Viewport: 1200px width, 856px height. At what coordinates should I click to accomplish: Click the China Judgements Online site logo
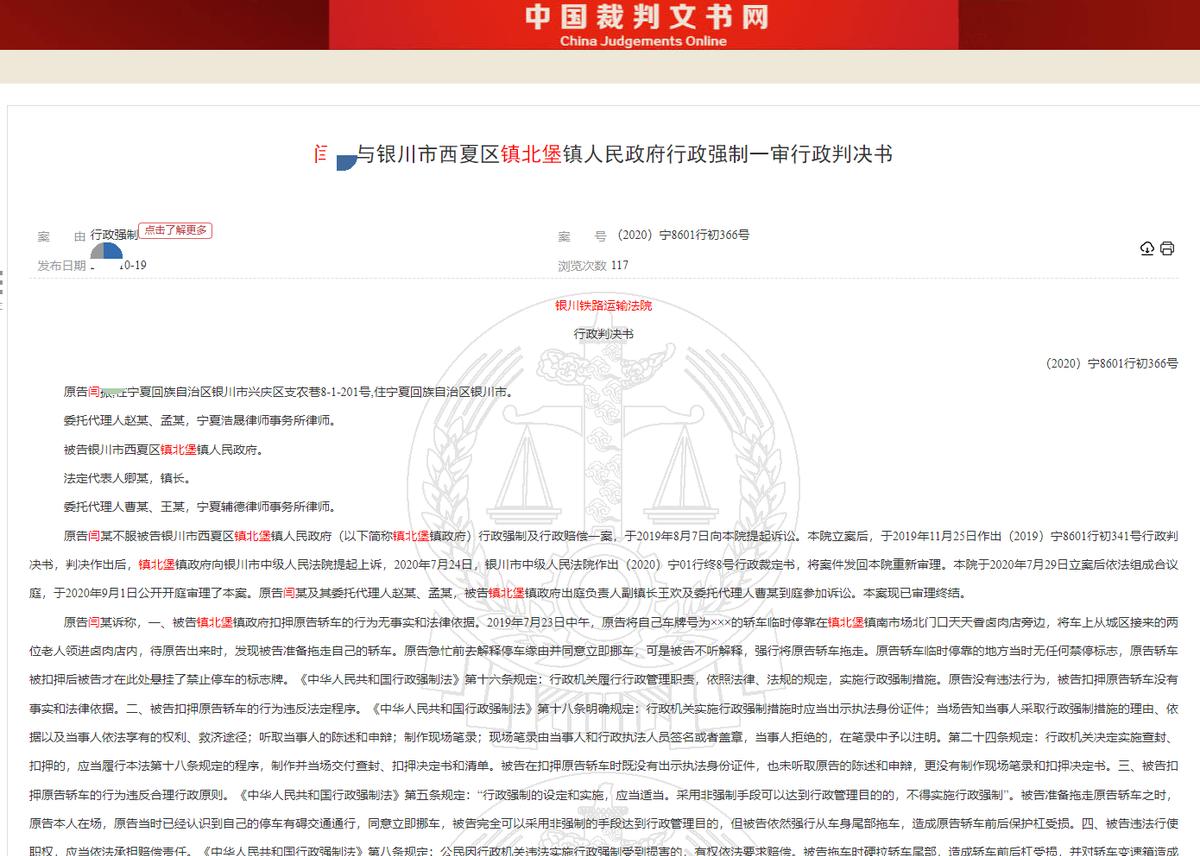point(648,25)
